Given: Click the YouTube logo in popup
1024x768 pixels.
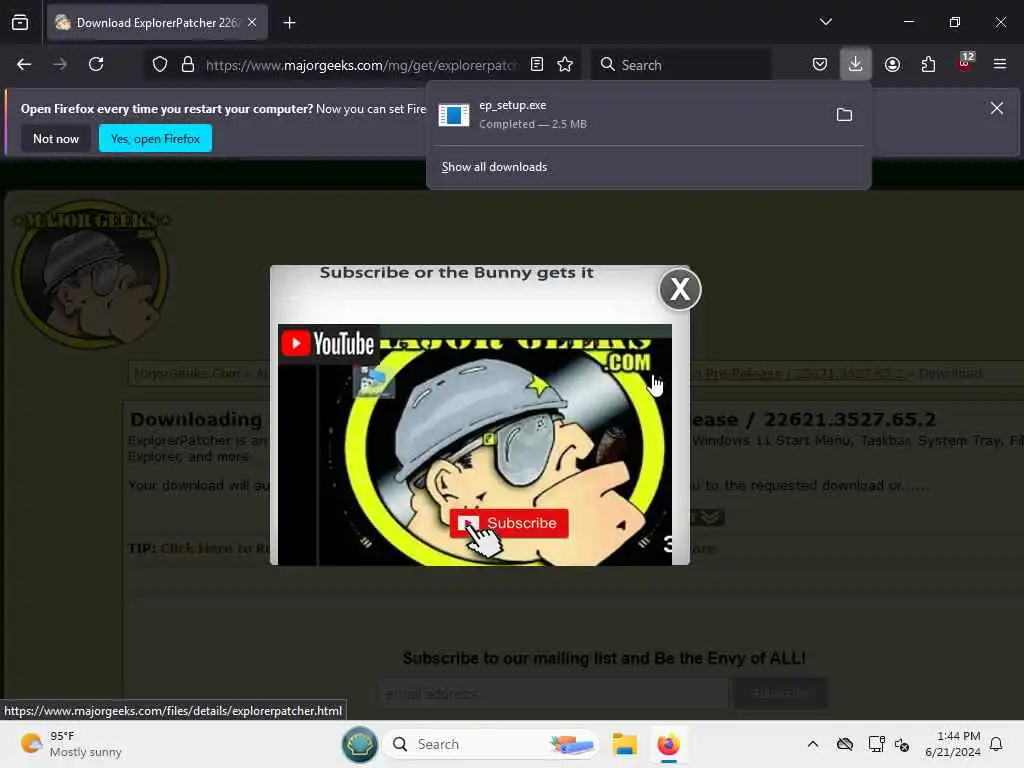Looking at the screenshot, I should pos(328,344).
